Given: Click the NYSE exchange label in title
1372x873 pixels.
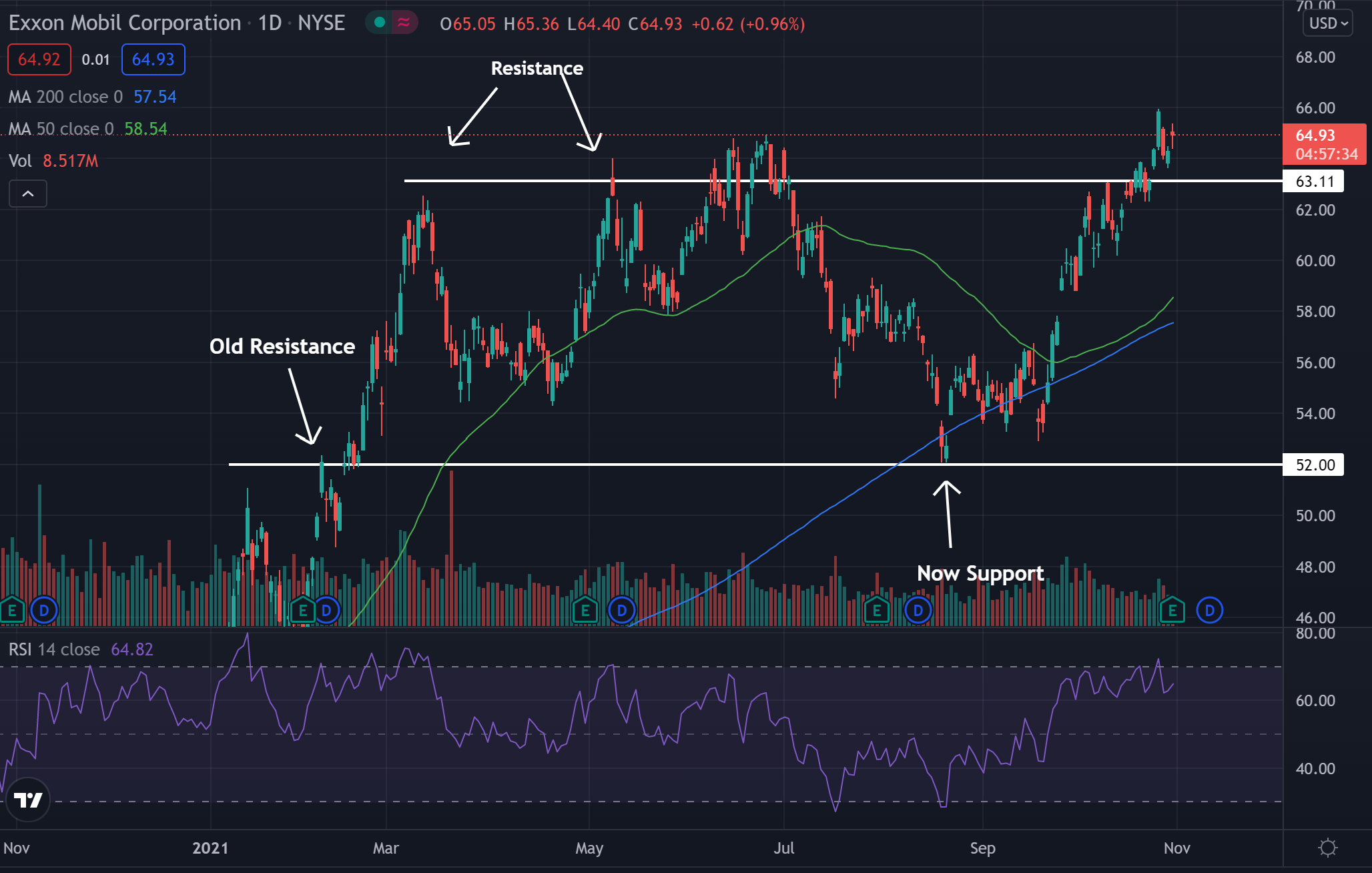Looking at the screenshot, I should [x=321, y=23].
